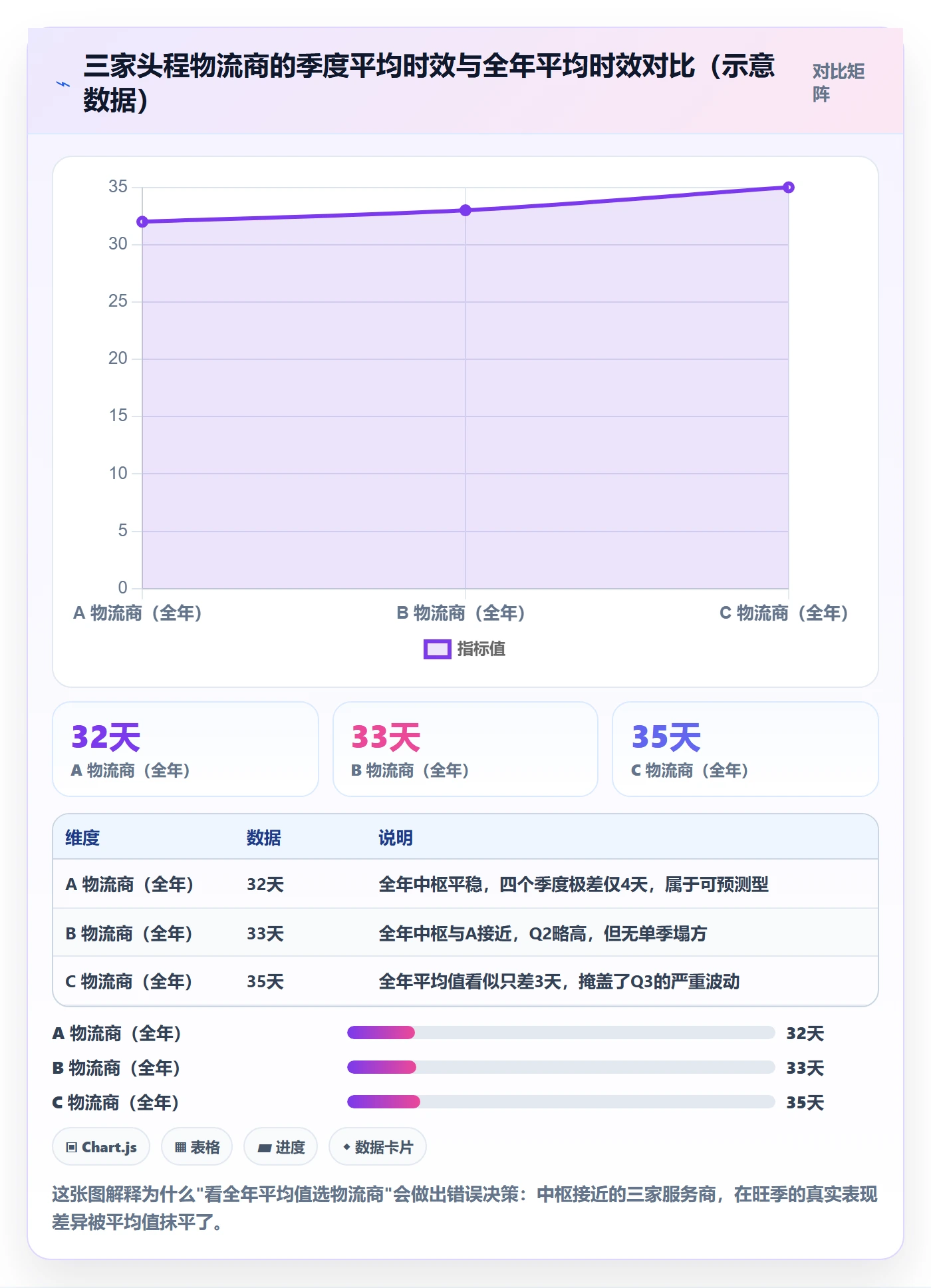Select the 33天 data card

(x=465, y=749)
